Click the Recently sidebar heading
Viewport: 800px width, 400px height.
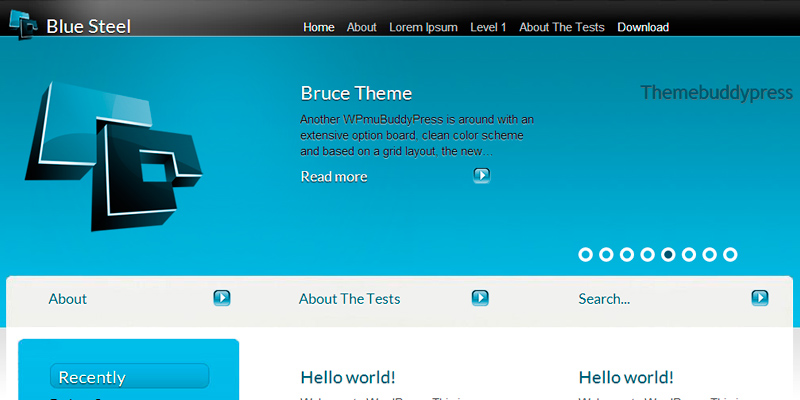coord(130,377)
